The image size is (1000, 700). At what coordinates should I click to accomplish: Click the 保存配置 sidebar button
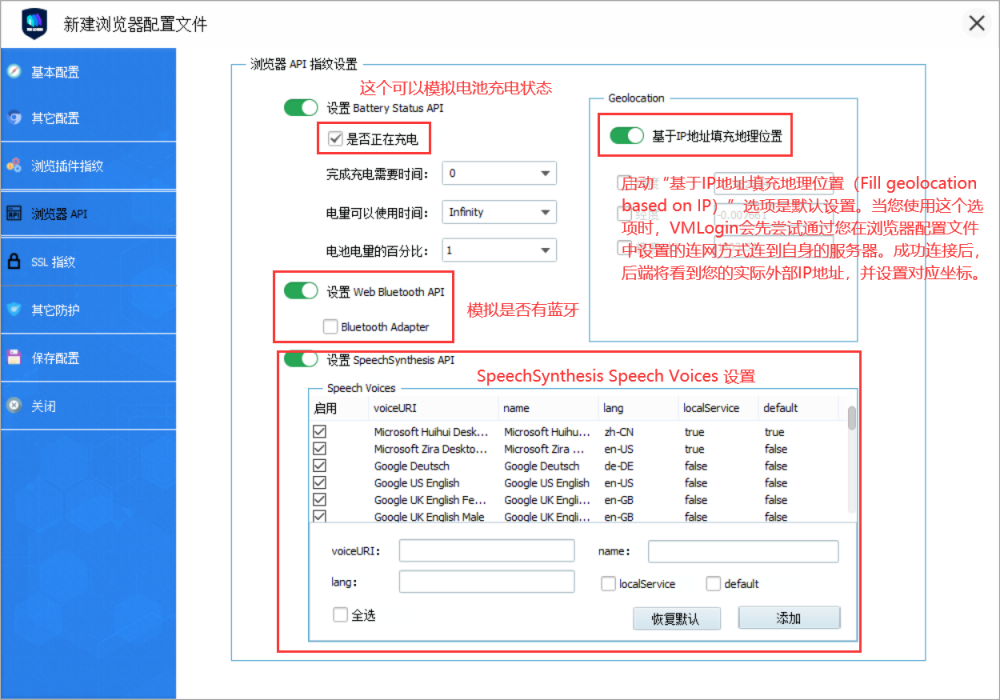coord(88,358)
